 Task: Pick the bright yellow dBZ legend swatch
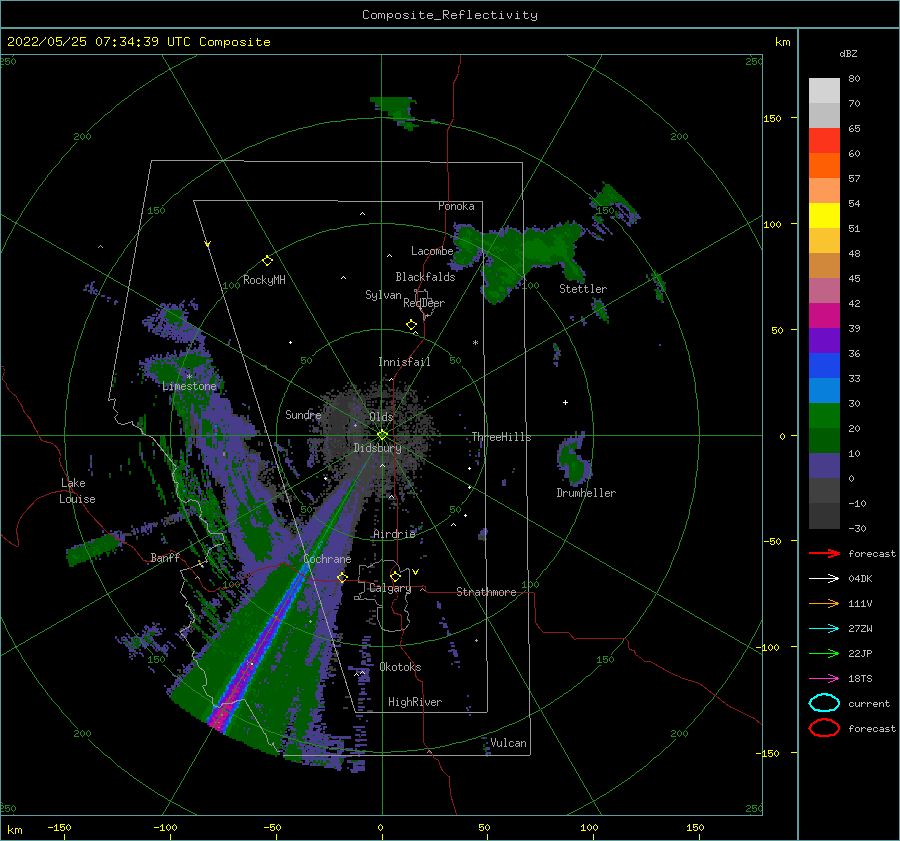pyautogui.click(x=824, y=216)
